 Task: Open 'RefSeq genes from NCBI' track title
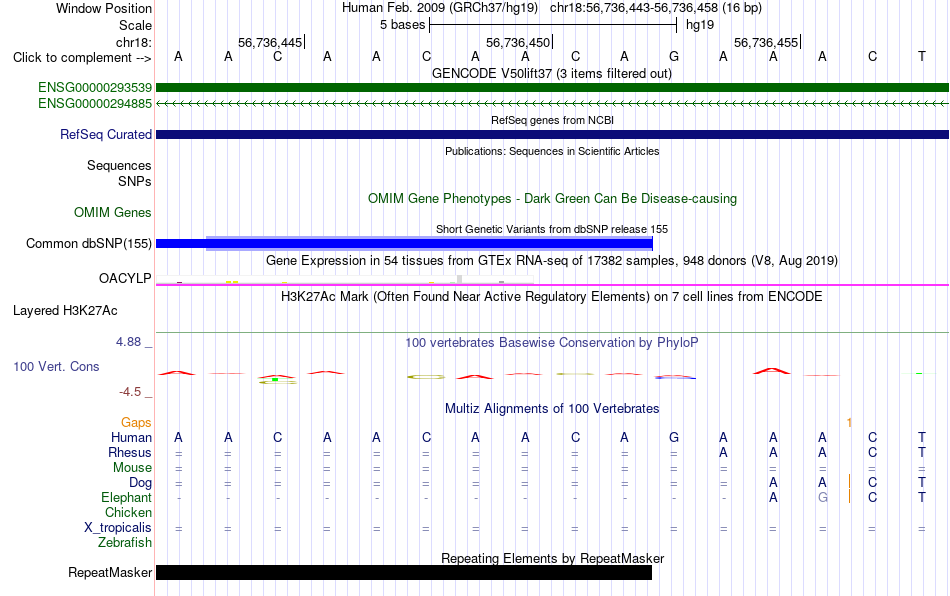pyautogui.click(x=553, y=121)
